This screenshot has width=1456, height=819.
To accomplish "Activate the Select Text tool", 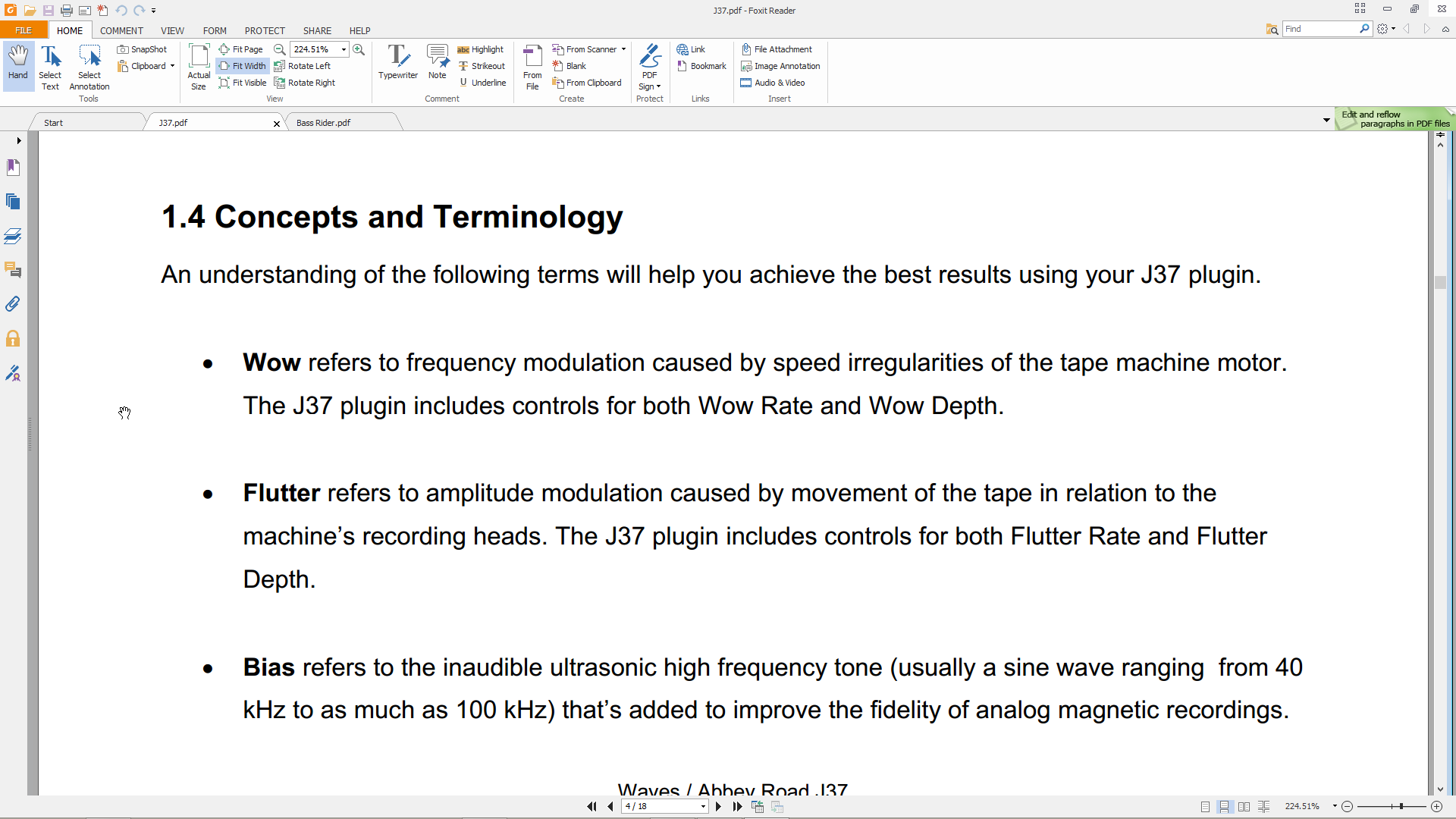I will pos(50,67).
